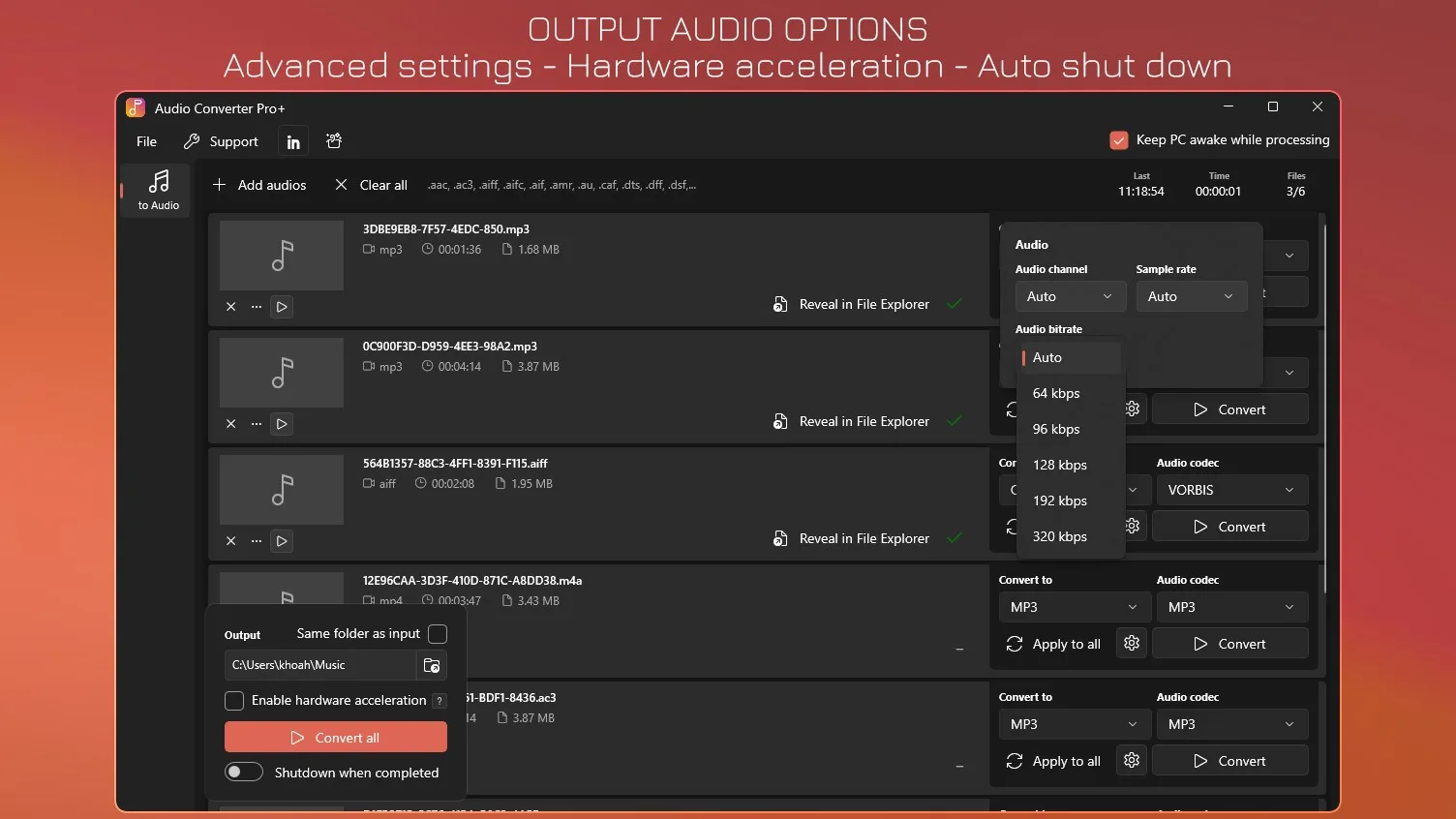
Task: Open the more options dots for 3DBE9EB8 mp3
Action: [x=257, y=307]
